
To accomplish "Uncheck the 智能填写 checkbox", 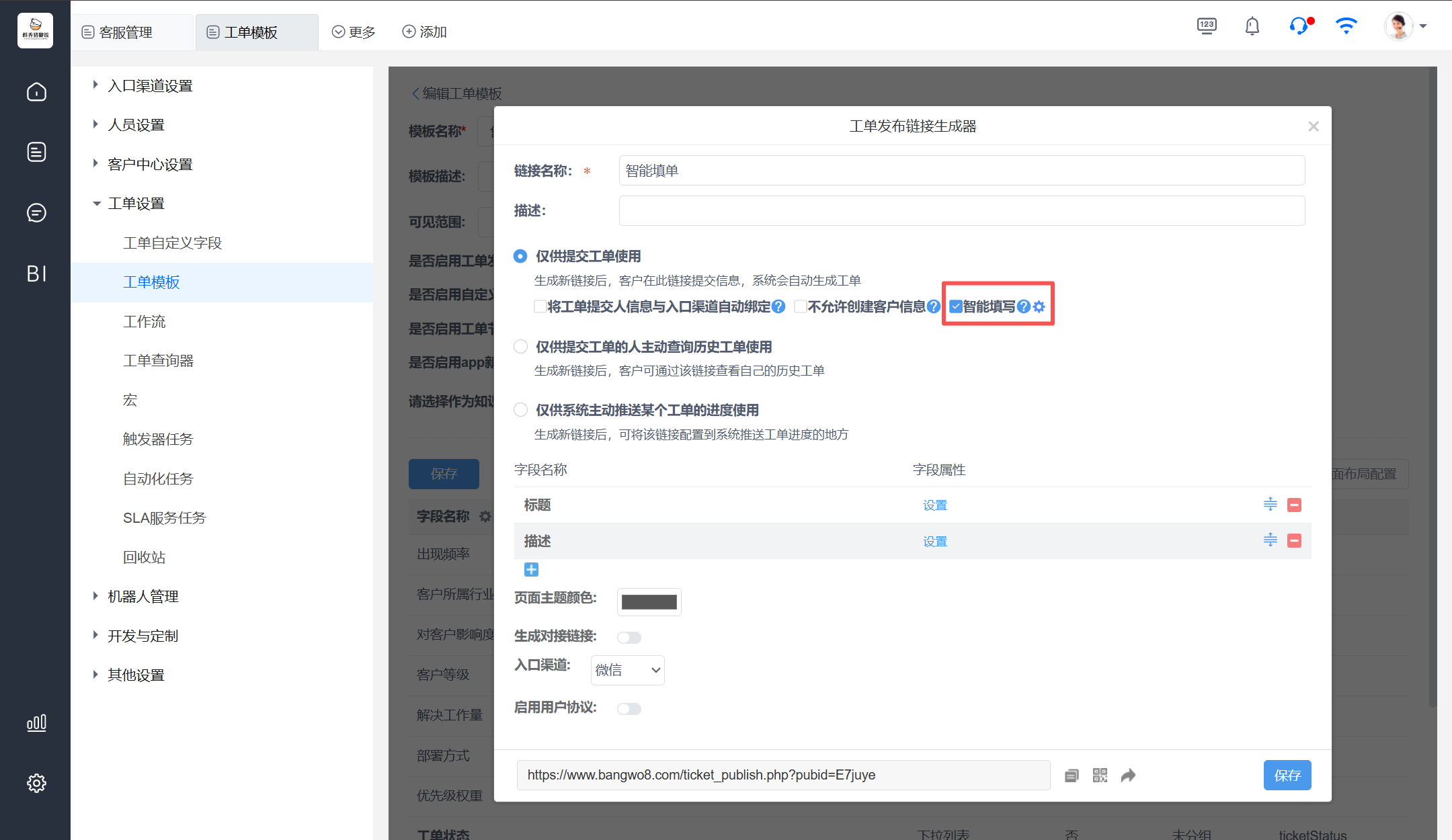I will click(x=955, y=306).
